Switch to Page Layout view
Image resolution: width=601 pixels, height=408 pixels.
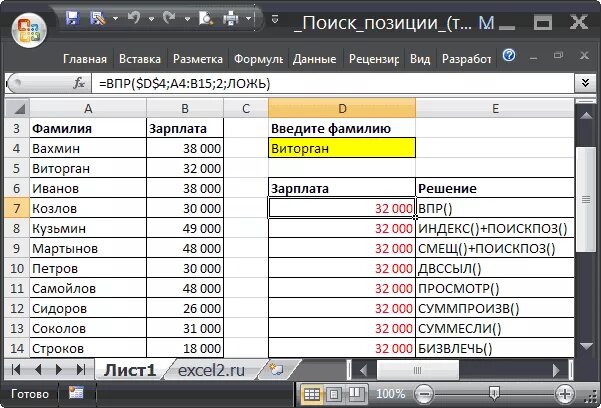point(333,394)
